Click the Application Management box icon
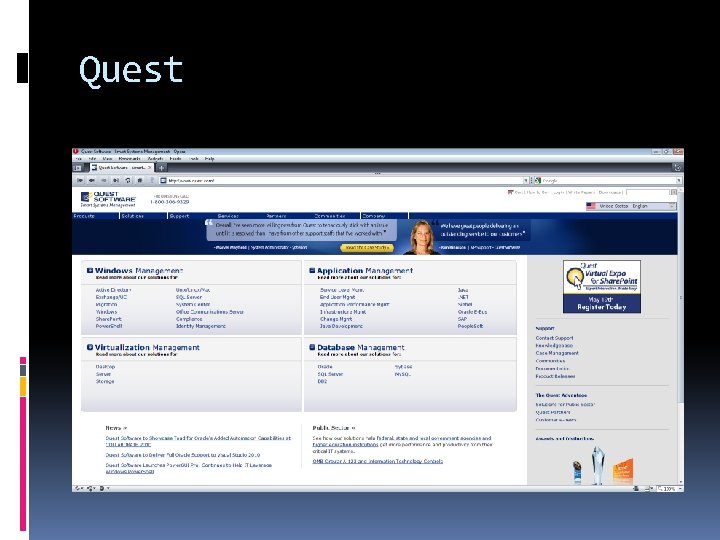 (312, 270)
